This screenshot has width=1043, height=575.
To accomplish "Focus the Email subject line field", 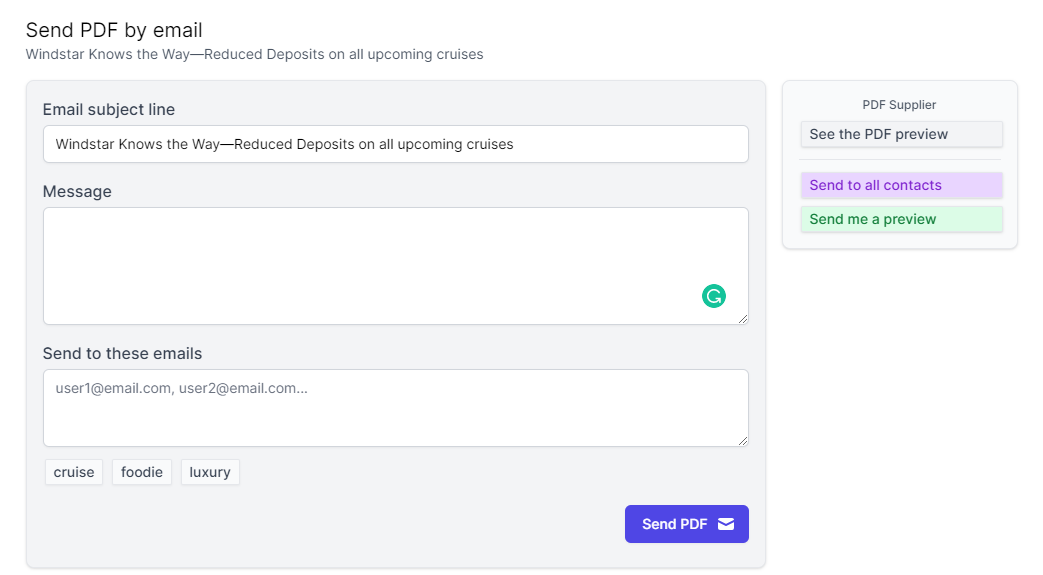I will 396,144.
